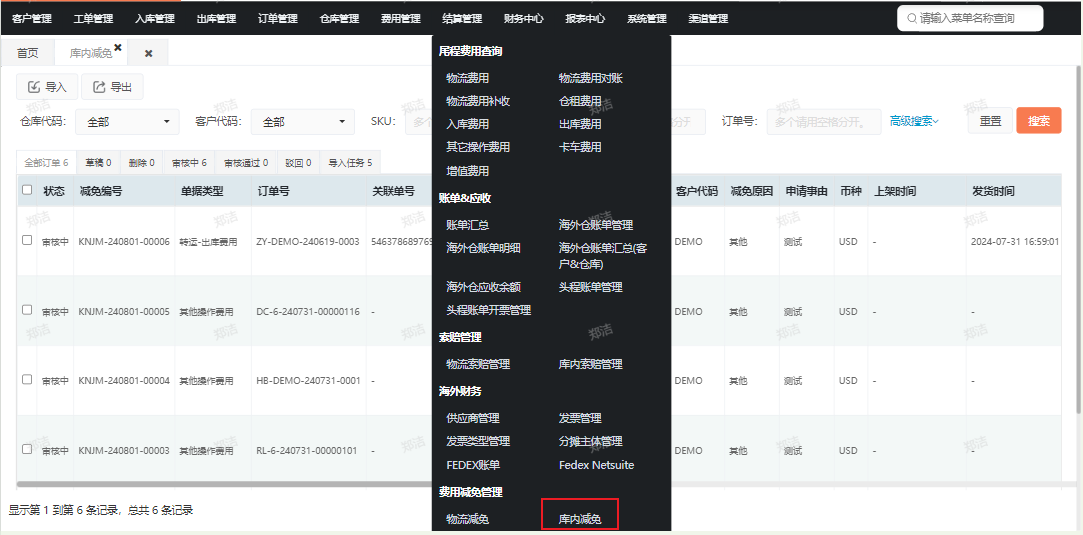The width and height of the screenshot is (1083, 535).
Task: Click the import icon button 导入
Action: point(47,87)
